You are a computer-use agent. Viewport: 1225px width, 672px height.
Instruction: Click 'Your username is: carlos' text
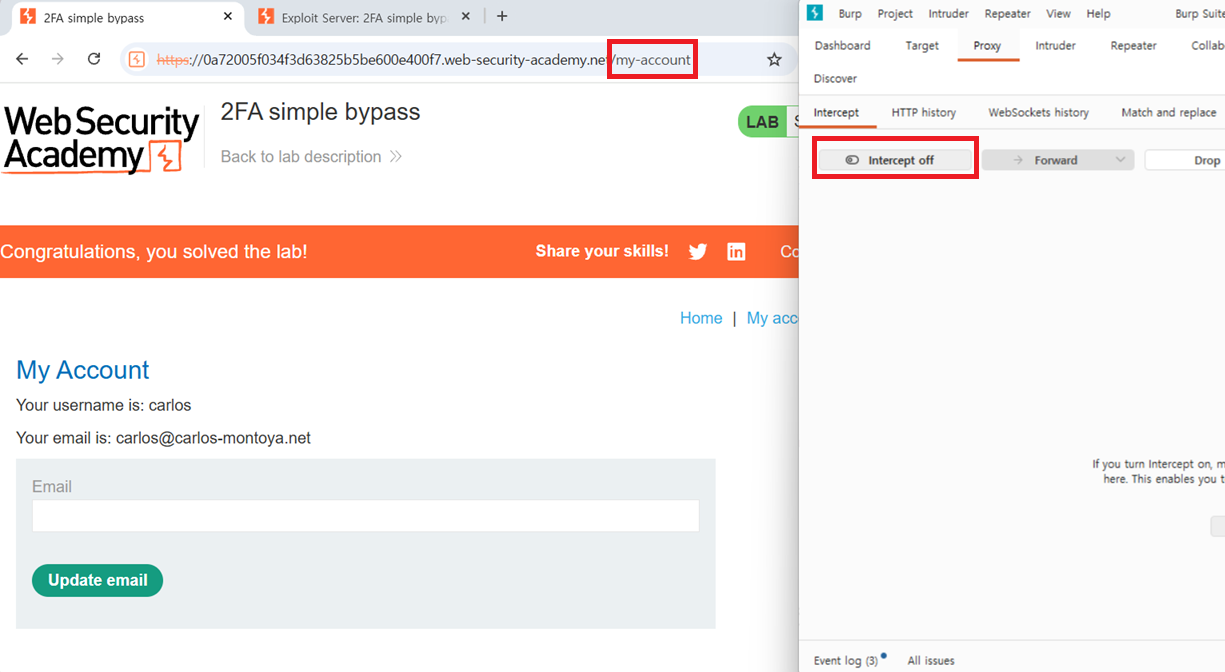[x=103, y=405]
